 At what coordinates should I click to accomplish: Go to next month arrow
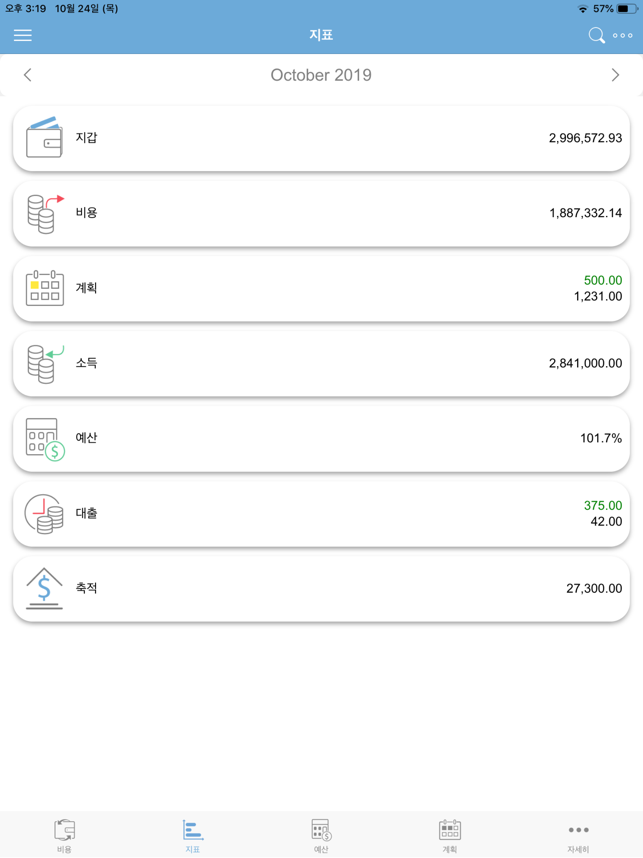615,75
